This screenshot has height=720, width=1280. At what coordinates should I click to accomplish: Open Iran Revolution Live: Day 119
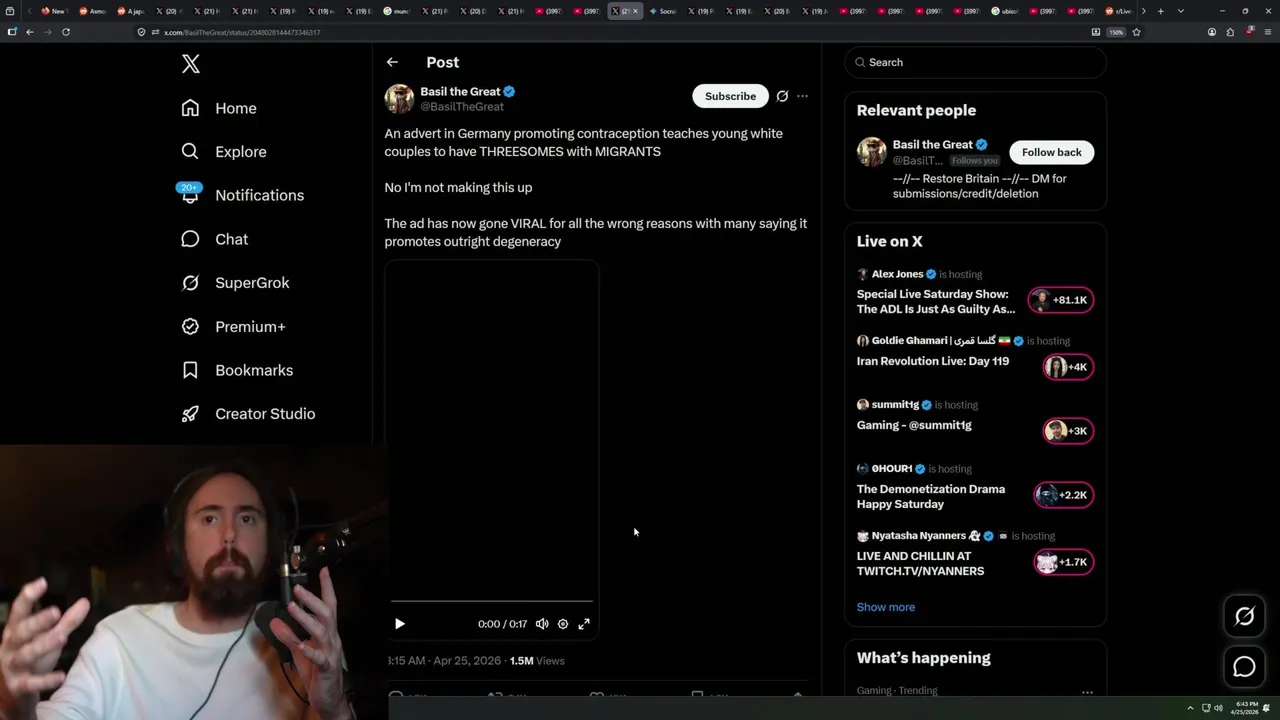(933, 361)
